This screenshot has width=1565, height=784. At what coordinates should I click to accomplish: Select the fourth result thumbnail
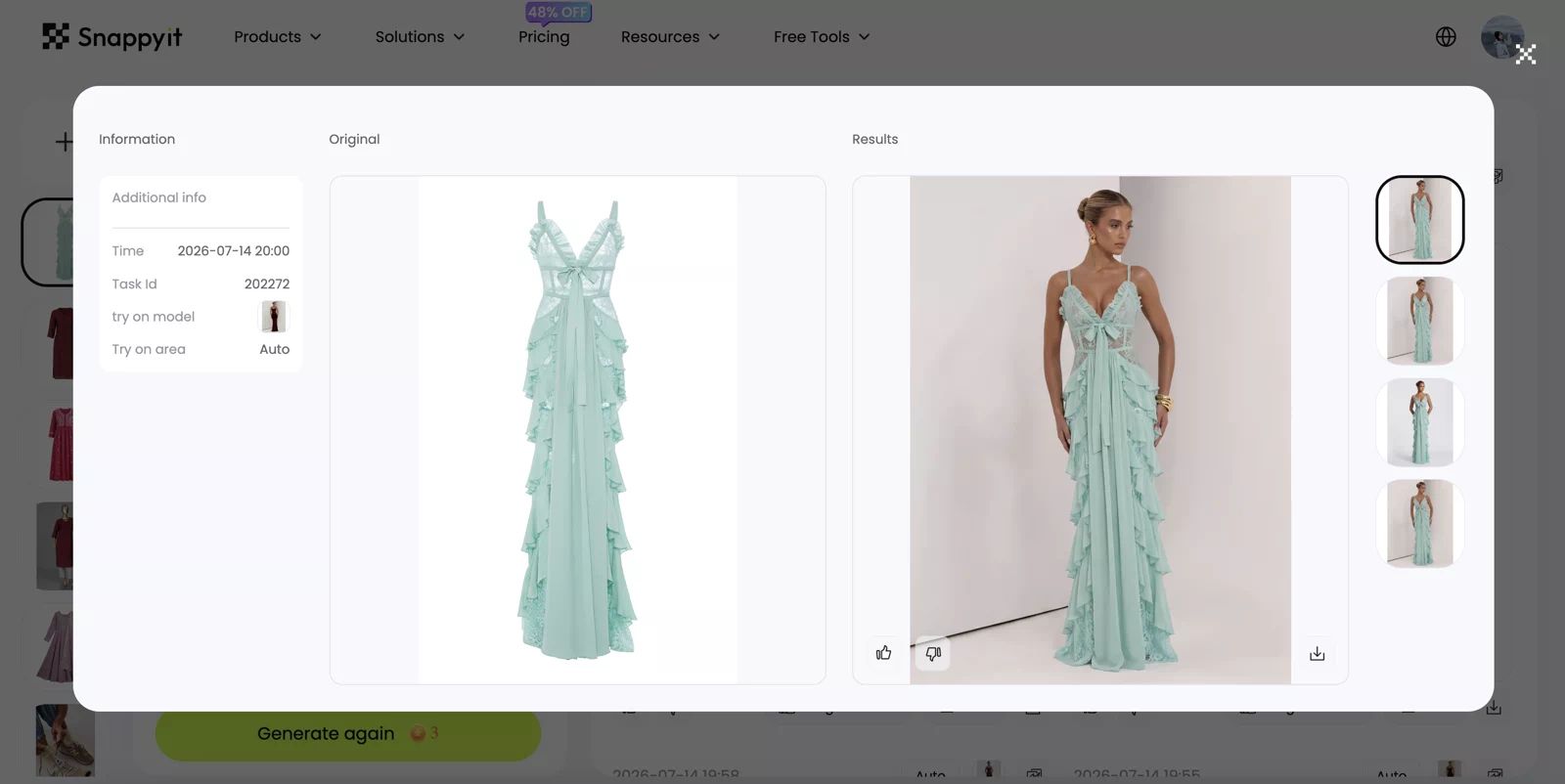coord(1419,524)
